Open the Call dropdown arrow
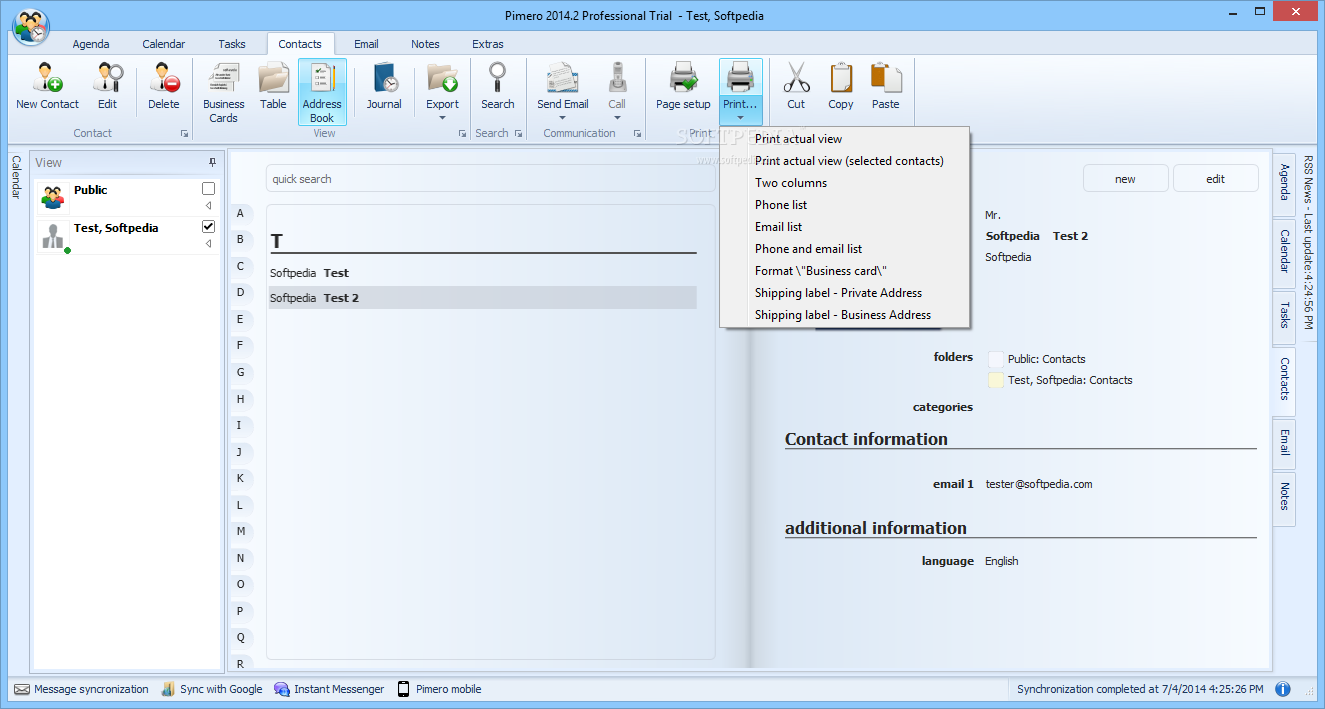 pos(617,118)
